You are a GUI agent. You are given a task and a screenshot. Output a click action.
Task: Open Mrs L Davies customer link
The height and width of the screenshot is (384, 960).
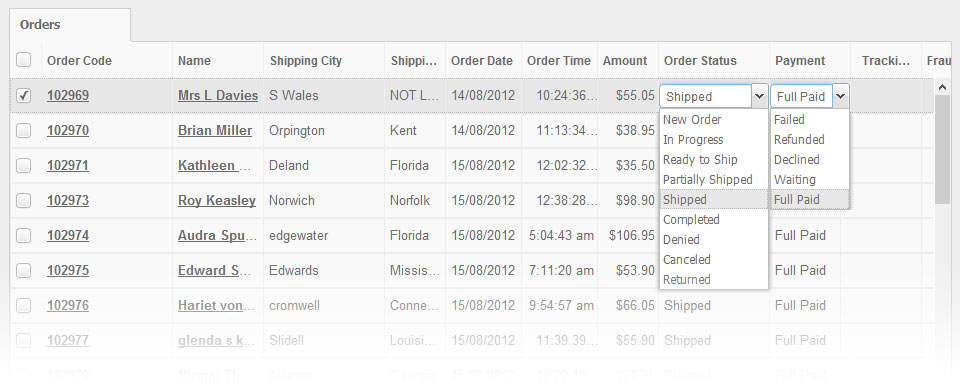[x=218, y=96]
